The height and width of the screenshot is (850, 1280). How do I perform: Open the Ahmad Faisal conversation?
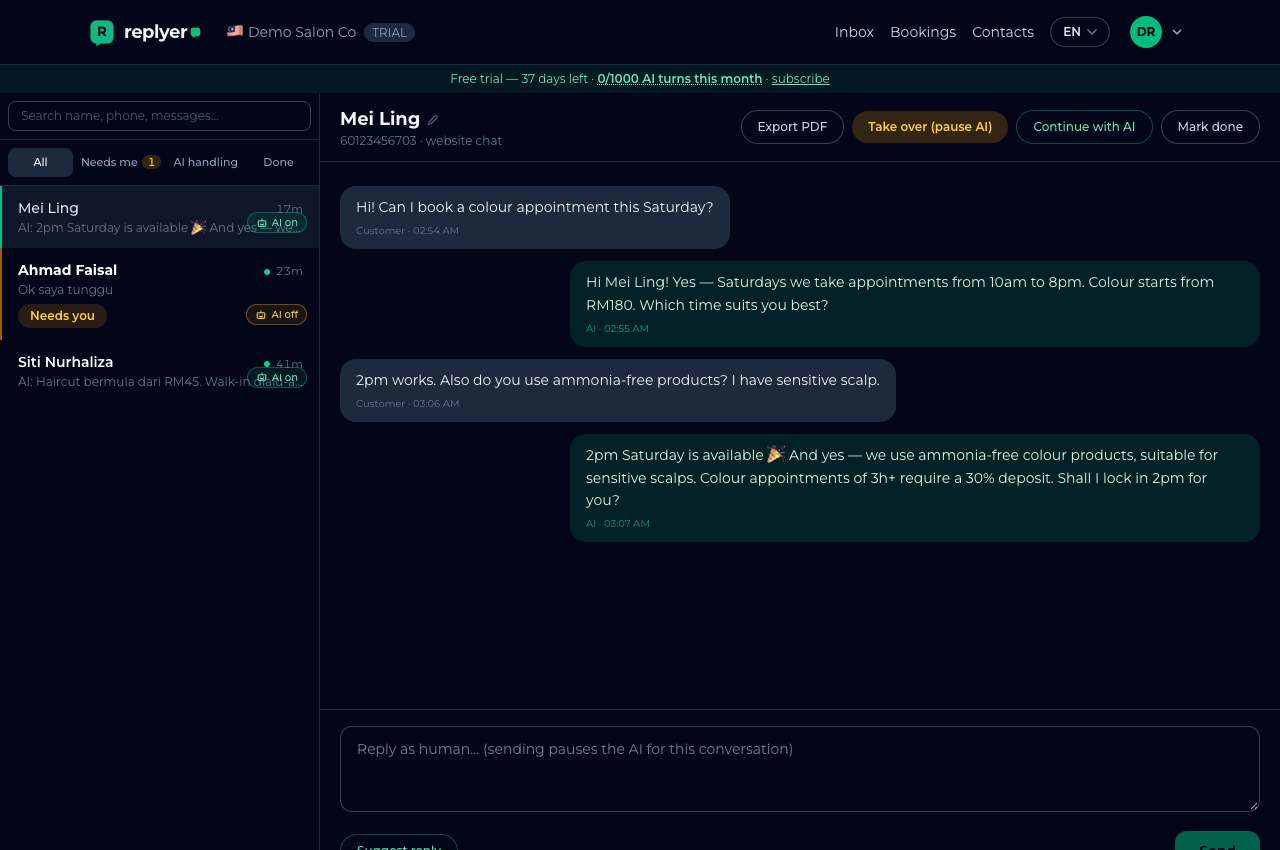tap(160, 294)
